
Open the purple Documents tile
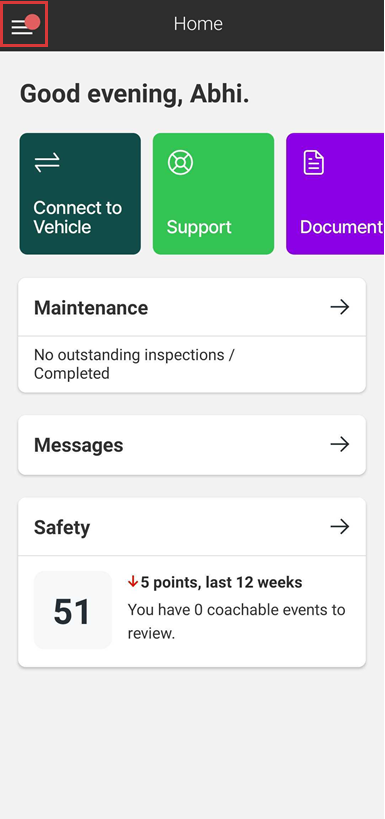pos(335,194)
